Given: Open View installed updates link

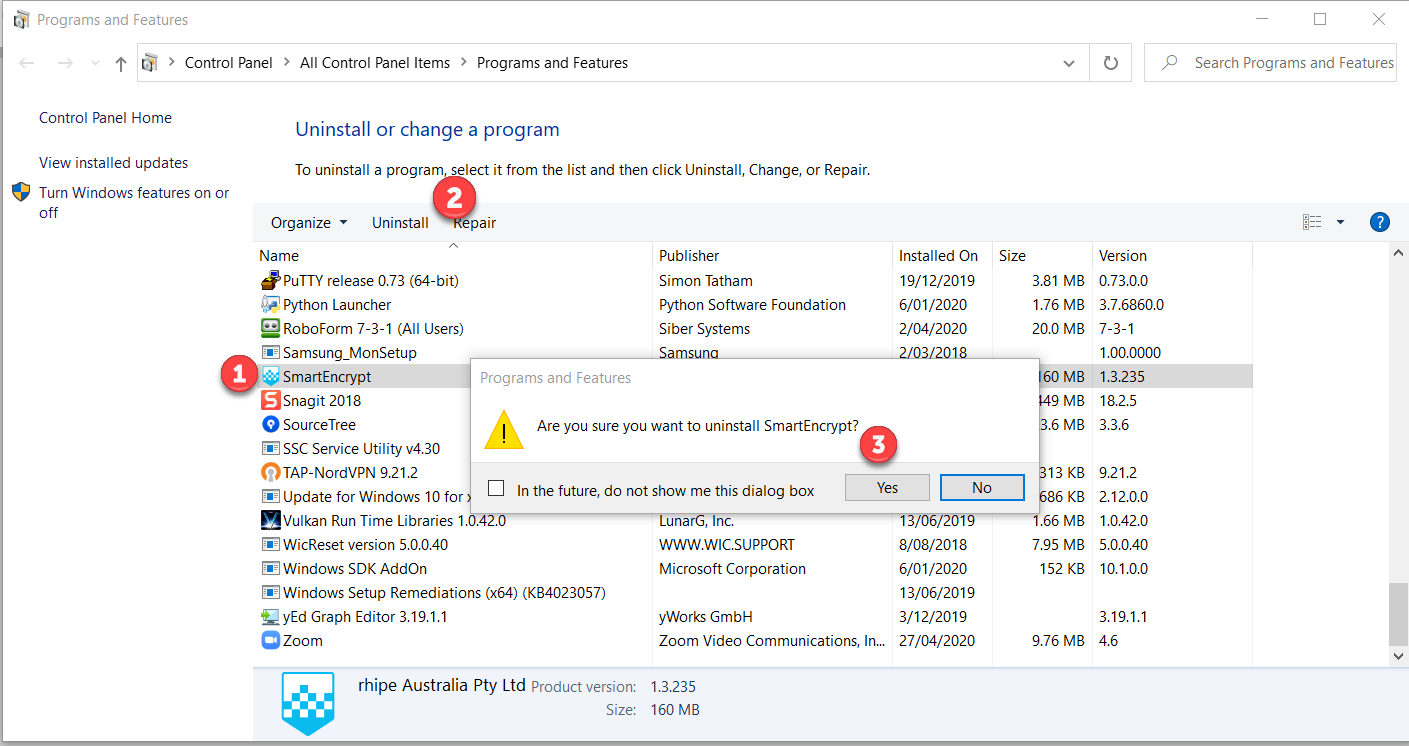Looking at the screenshot, I should (113, 163).
